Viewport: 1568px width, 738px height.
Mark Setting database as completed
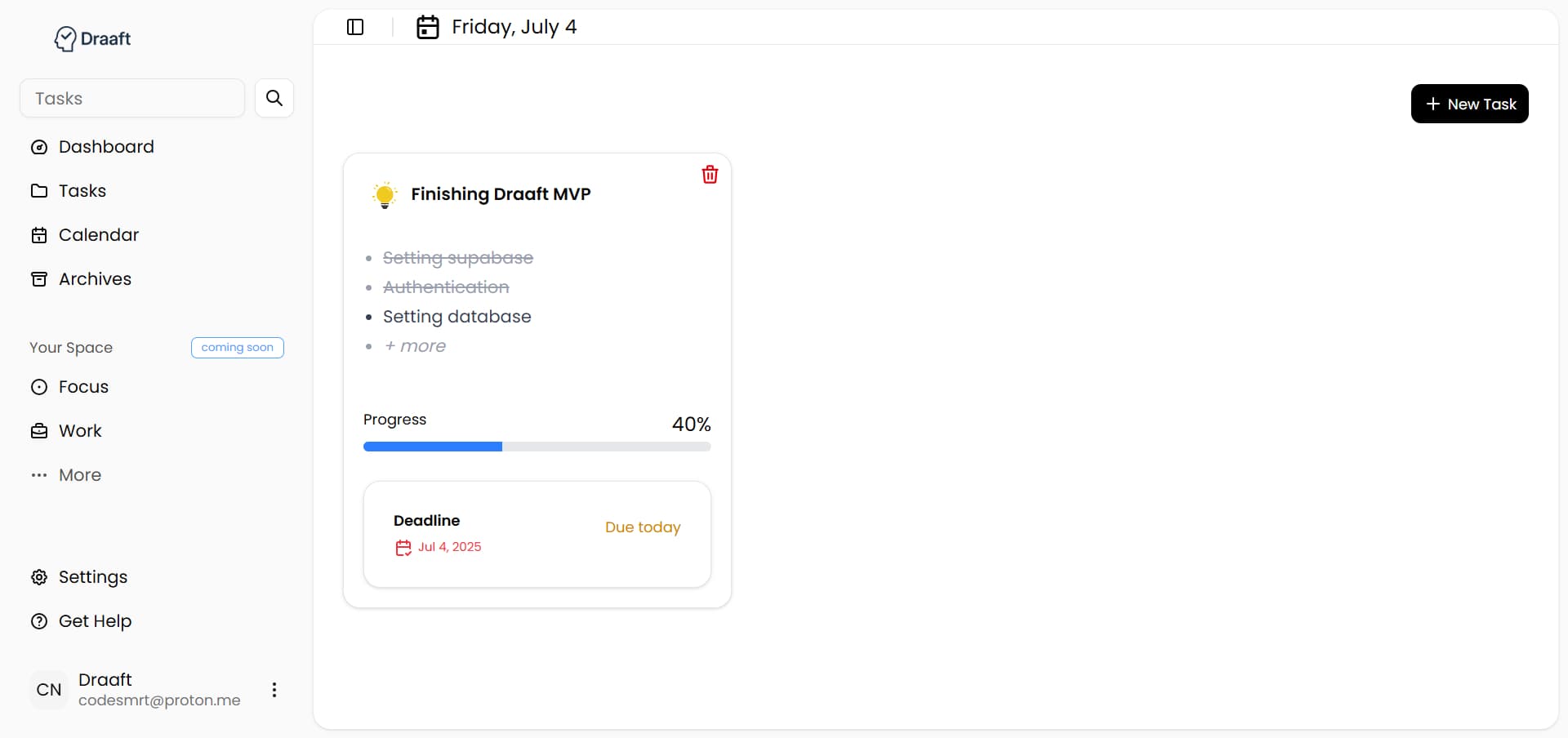pos(457,317)
